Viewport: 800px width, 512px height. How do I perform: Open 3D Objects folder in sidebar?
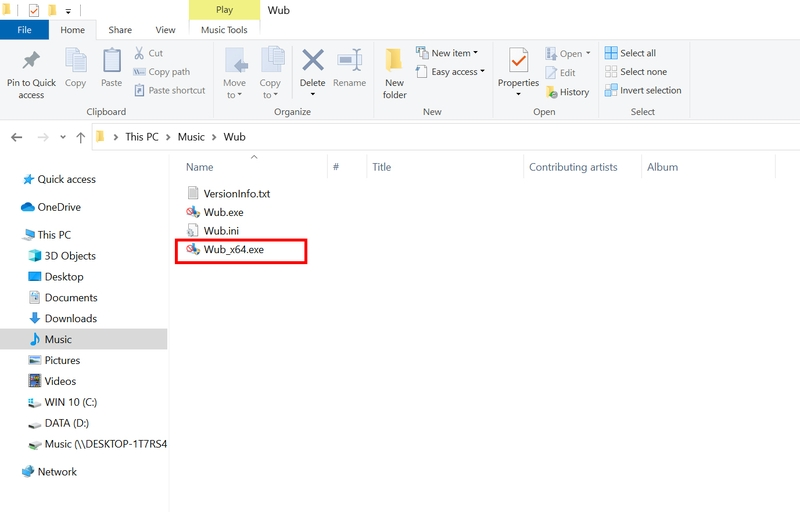pos(62,255)
